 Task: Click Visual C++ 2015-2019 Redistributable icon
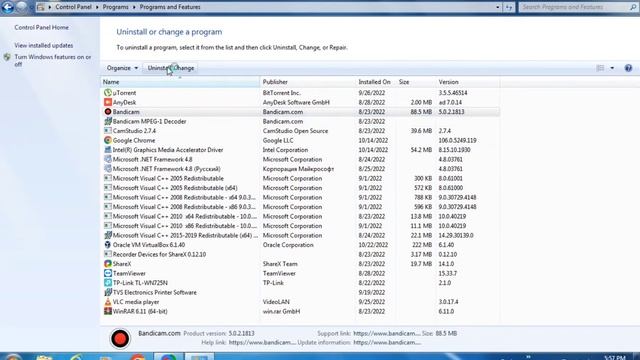[108, 235]
